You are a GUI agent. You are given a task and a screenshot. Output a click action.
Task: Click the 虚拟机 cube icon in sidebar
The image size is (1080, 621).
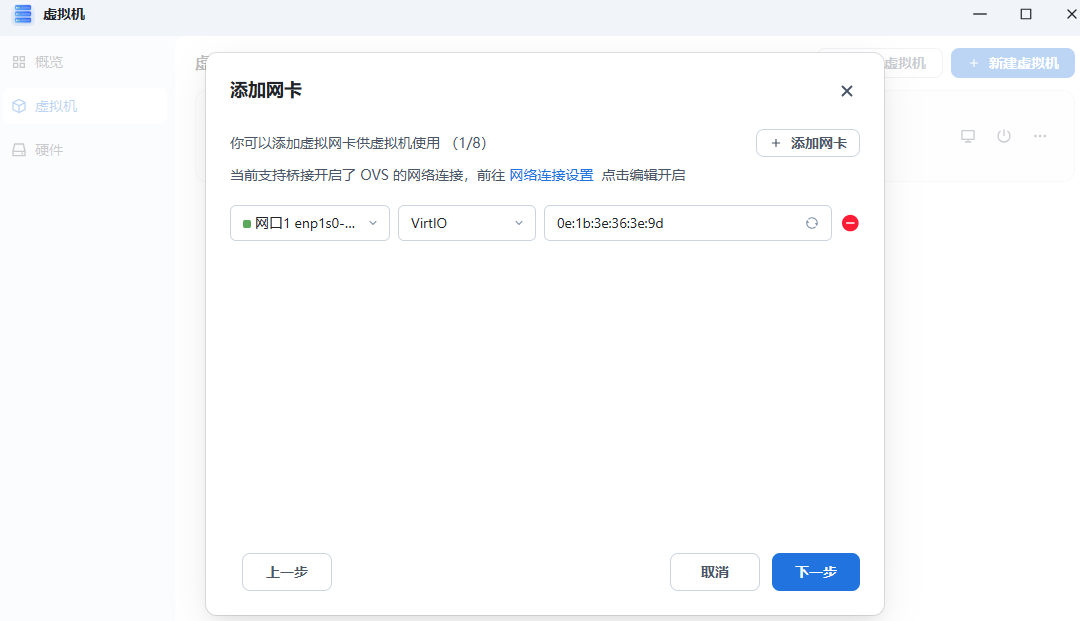(18, 105)
